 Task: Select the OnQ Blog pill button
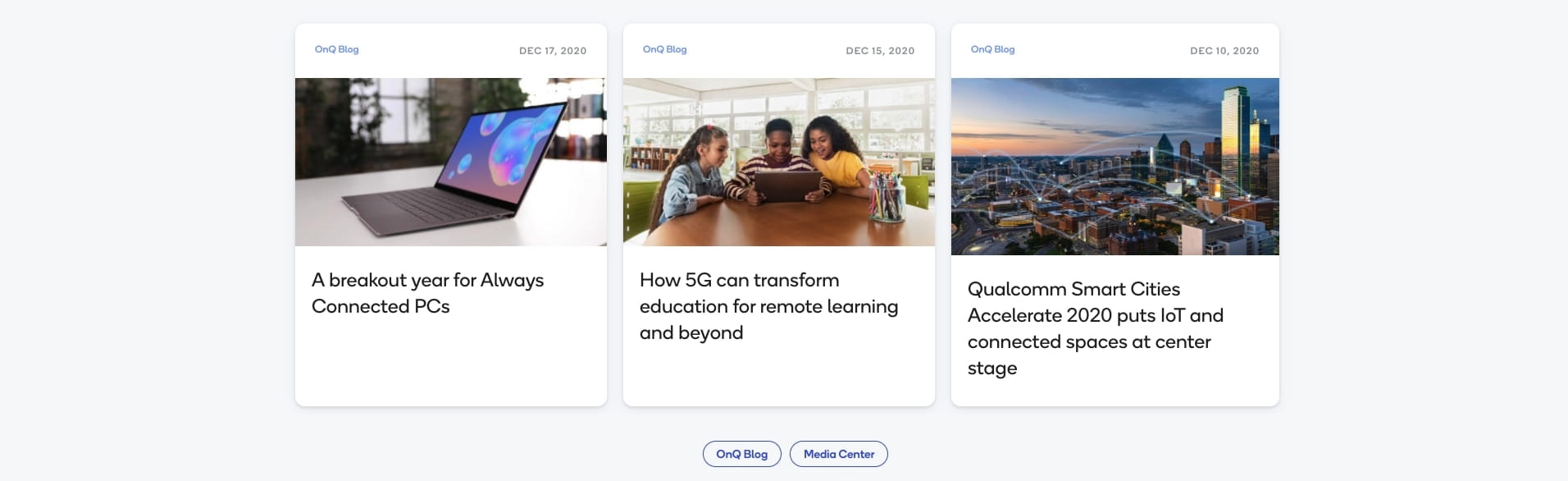[x=742, y=454]
